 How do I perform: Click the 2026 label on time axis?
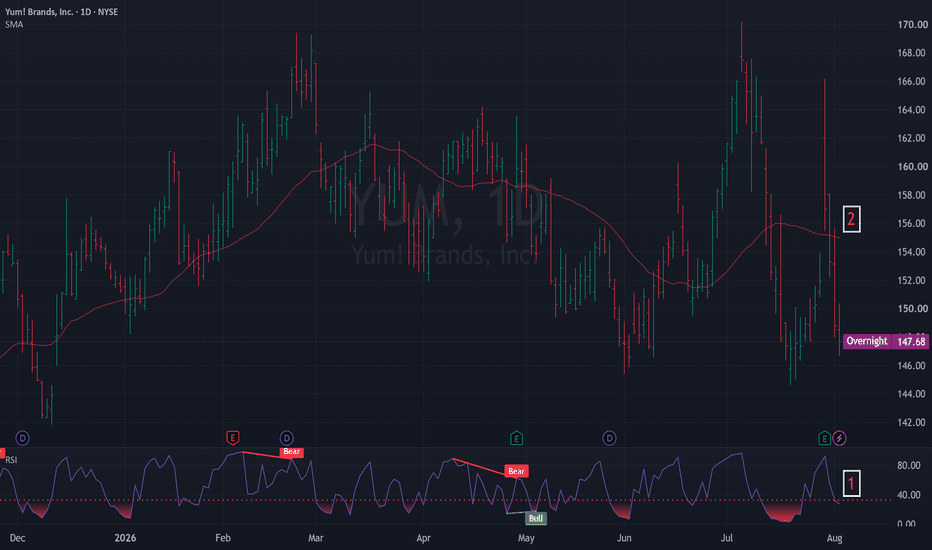[125, 538]
